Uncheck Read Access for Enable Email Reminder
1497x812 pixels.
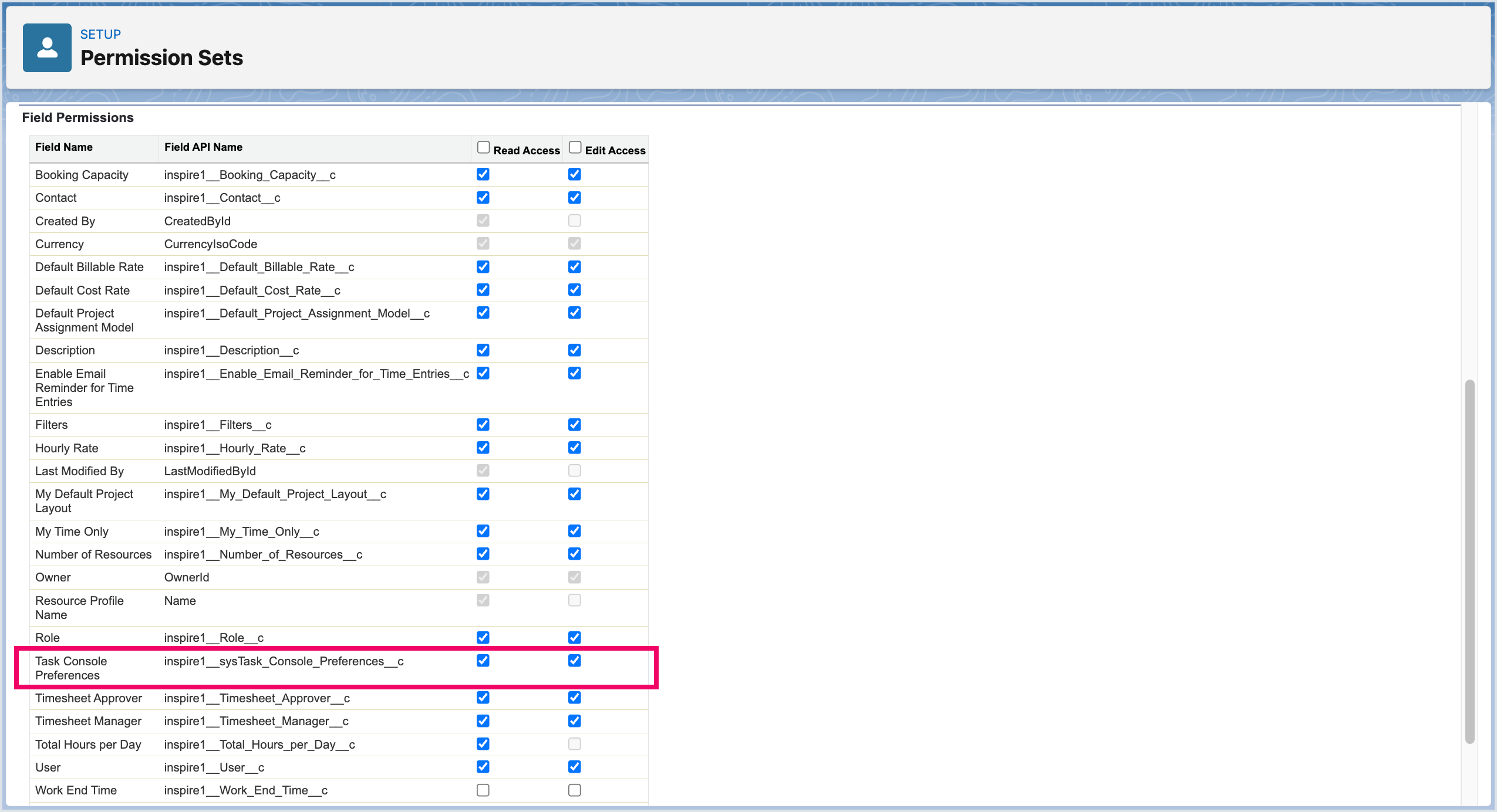[483, 373]
